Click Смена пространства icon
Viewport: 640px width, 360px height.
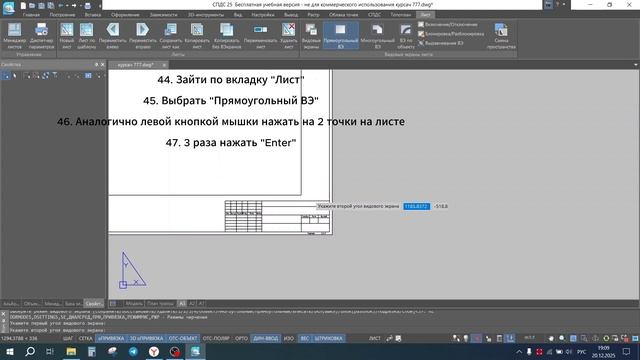pos(501,36)
